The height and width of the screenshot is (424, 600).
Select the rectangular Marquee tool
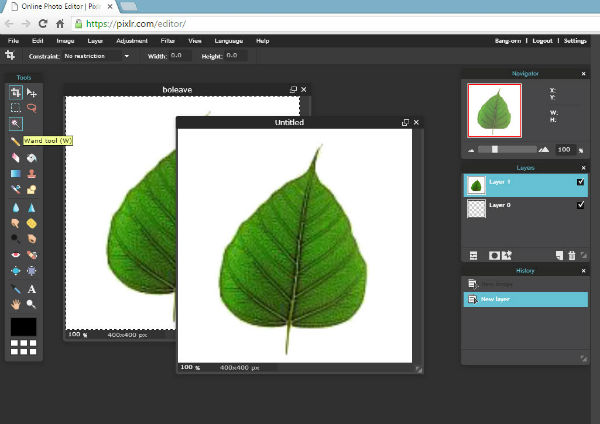coord(16,108)
